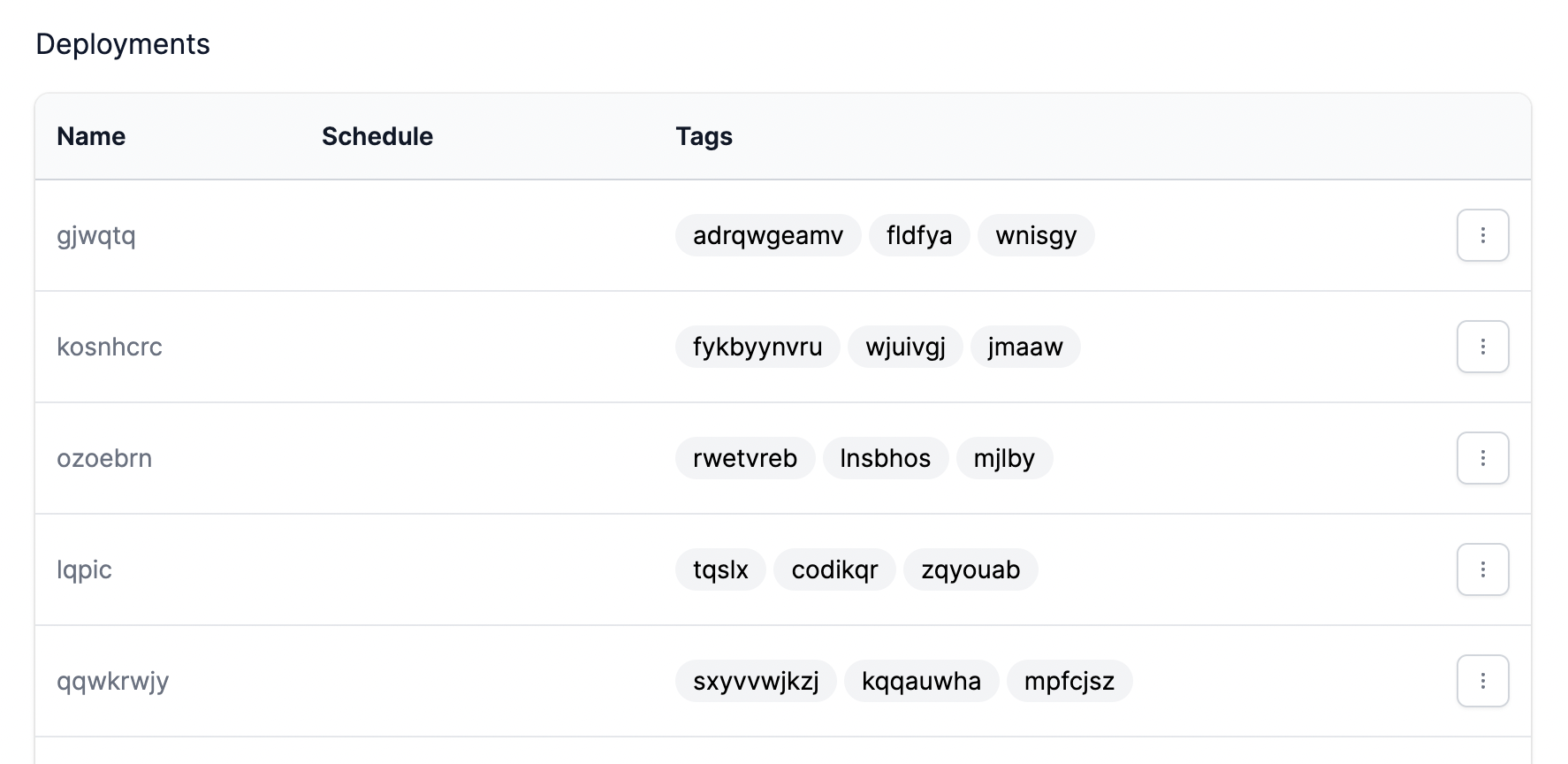Select the adrqwgeamv tag
1568x764 pixels.
(x=767, y=235)
